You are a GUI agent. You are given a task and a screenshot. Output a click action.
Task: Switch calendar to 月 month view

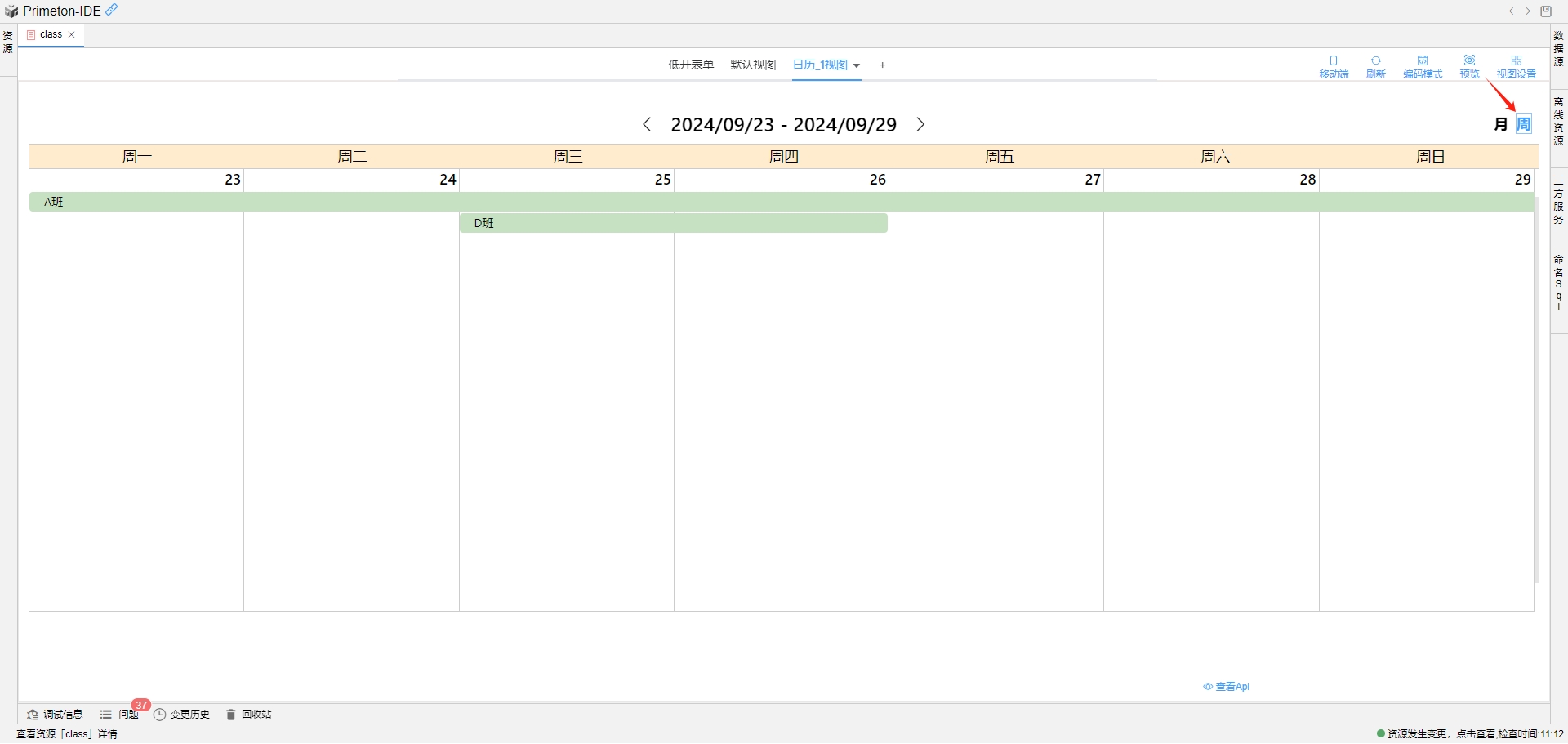pos(1500,123)
